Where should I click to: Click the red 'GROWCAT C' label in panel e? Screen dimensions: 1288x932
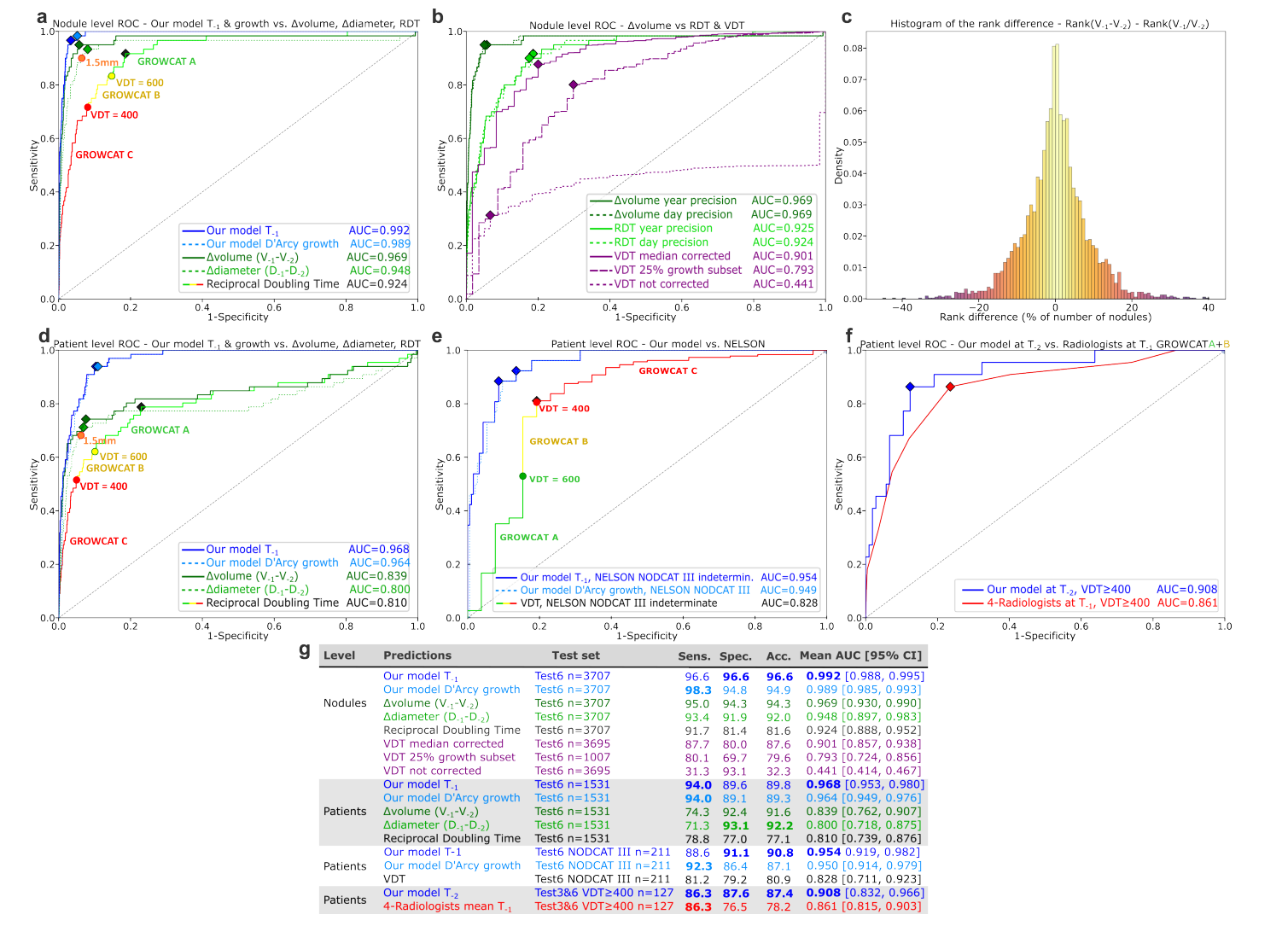click(667, 370)
